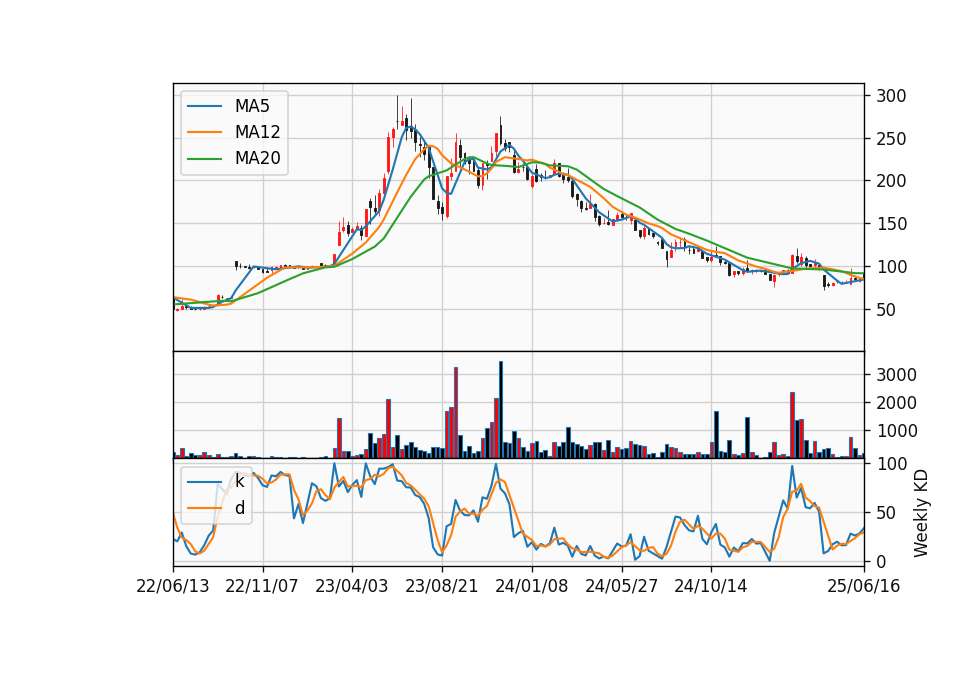Click the x-axis date 24/01/08
The width and height of the screenshot is (960, 690).
tap(531, 586)
